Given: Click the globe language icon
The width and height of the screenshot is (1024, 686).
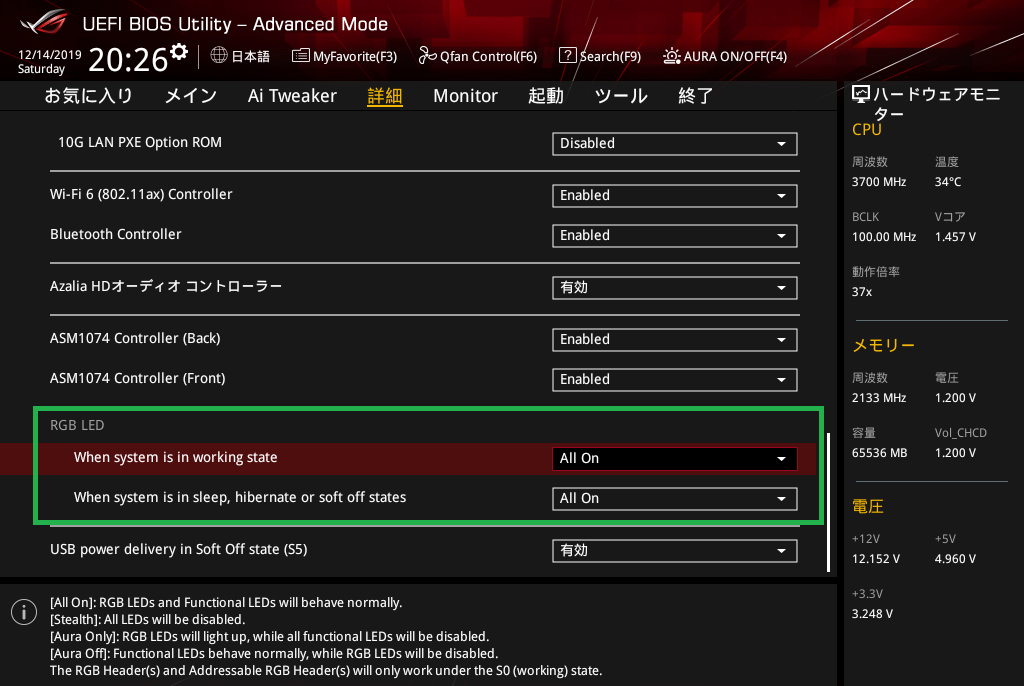Looking at the screenshot, I should tap(219, 56).
